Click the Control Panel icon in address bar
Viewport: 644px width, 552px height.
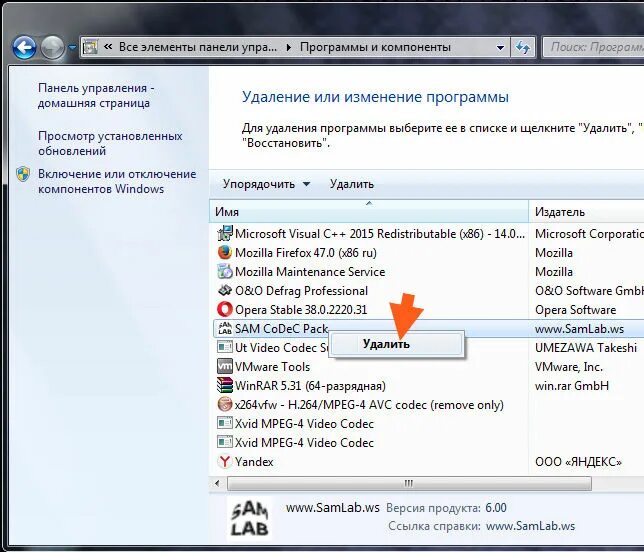pos(90,47)
